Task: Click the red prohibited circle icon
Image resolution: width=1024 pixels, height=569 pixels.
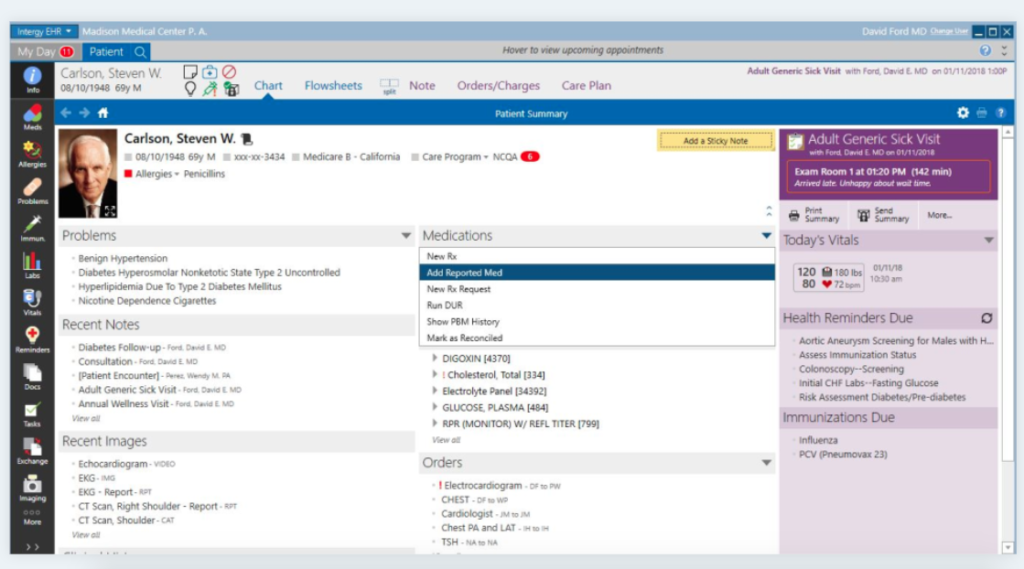Action: [x=229, y=72]
